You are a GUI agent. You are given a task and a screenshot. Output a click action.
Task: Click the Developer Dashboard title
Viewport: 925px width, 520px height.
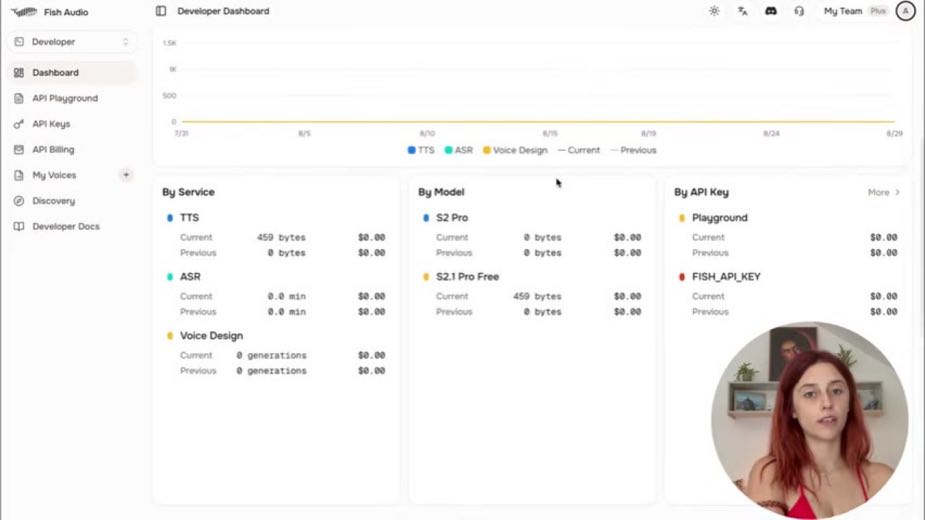tap(223, 11)
